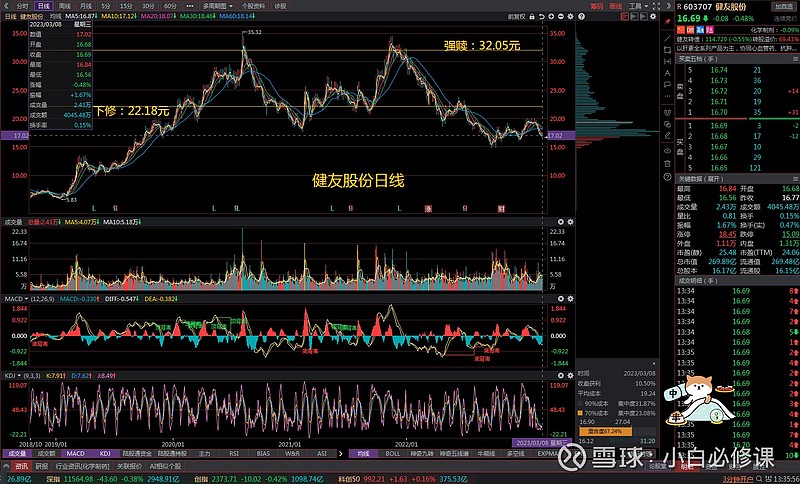Select the BIAS indicator tab

point(263,453)
